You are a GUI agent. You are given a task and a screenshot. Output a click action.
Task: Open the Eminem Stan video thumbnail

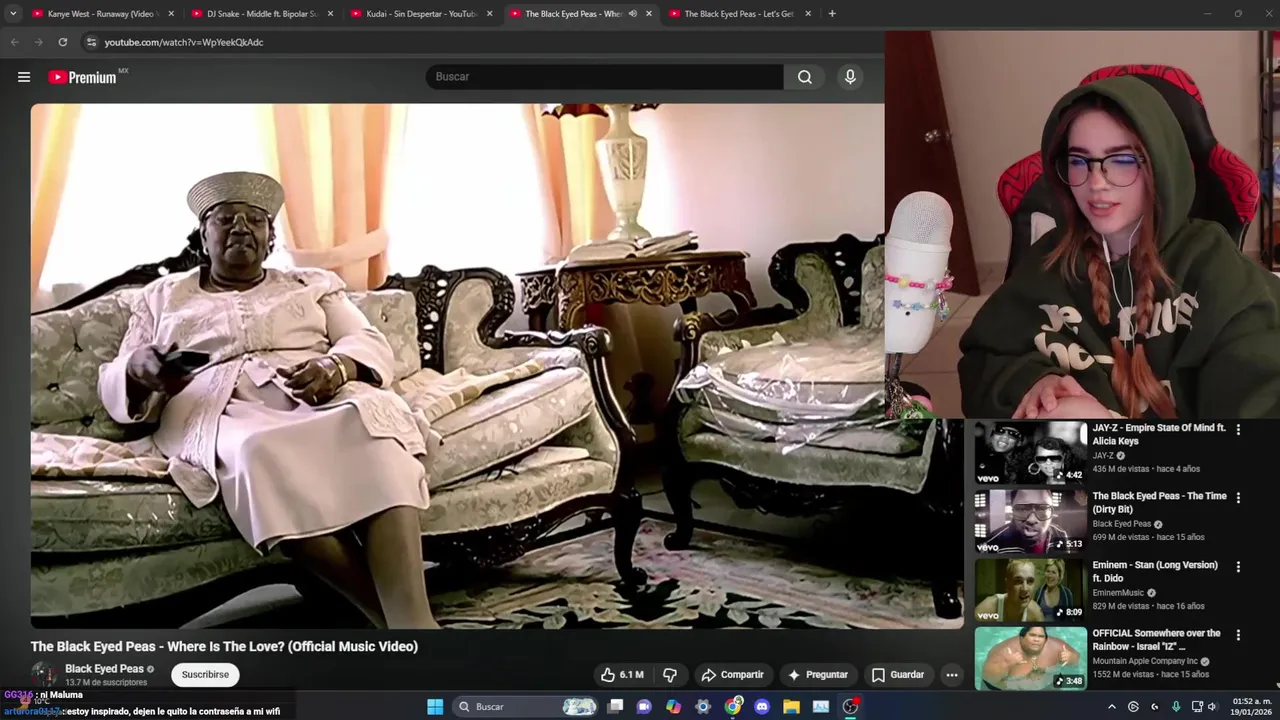(1030, 590)
